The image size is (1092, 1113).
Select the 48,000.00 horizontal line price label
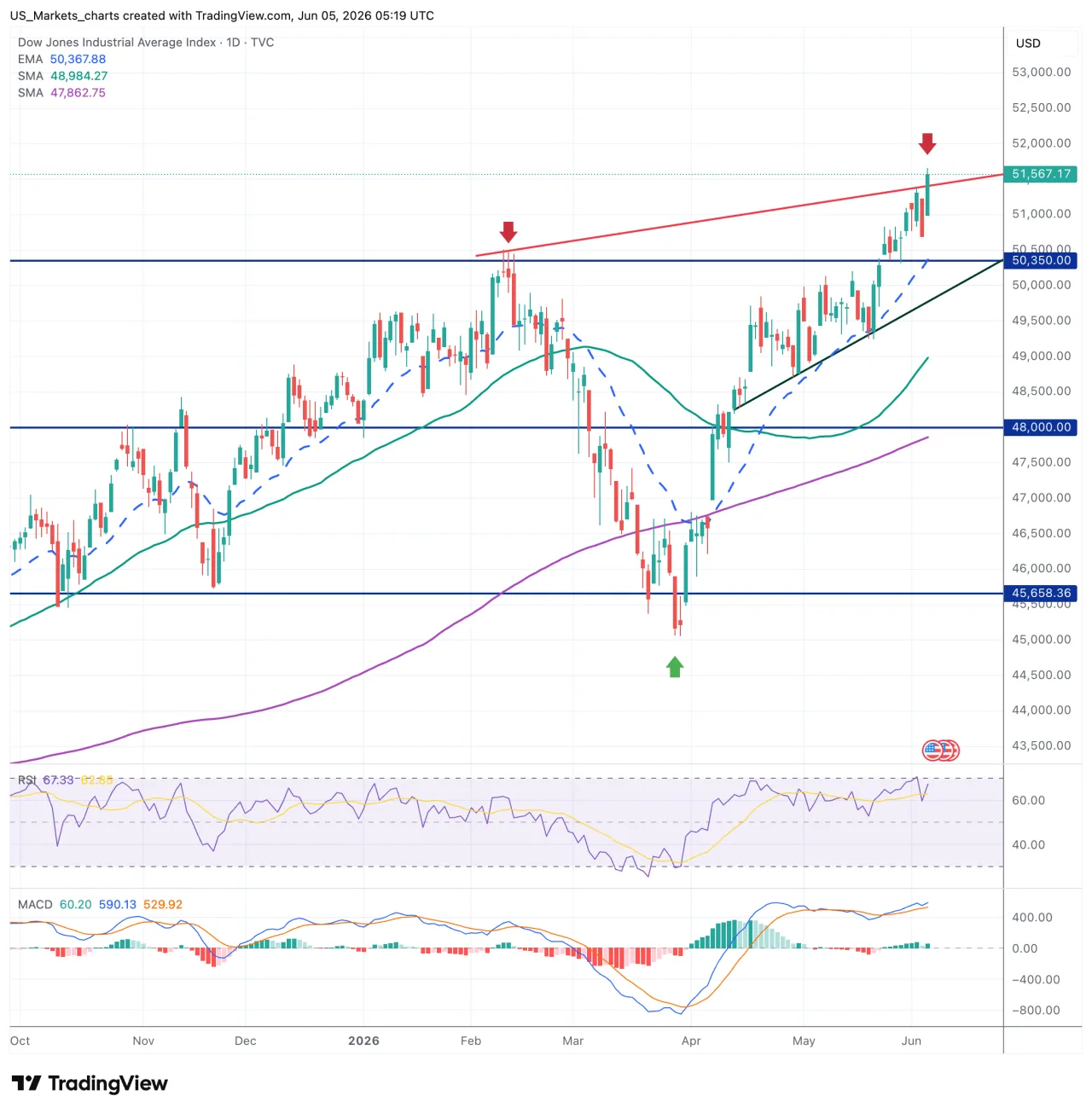[1041, 427]
